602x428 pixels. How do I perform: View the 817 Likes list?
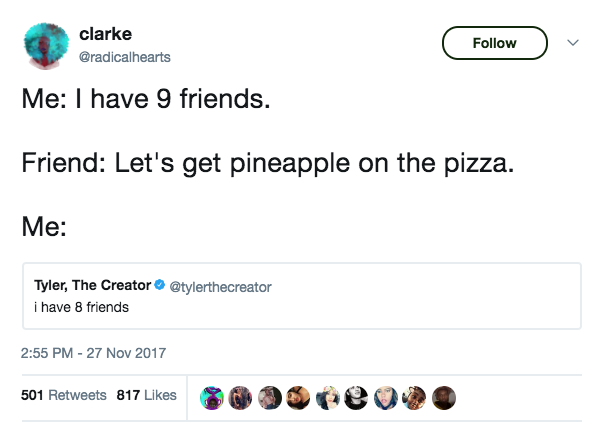(x=147, y=395)
